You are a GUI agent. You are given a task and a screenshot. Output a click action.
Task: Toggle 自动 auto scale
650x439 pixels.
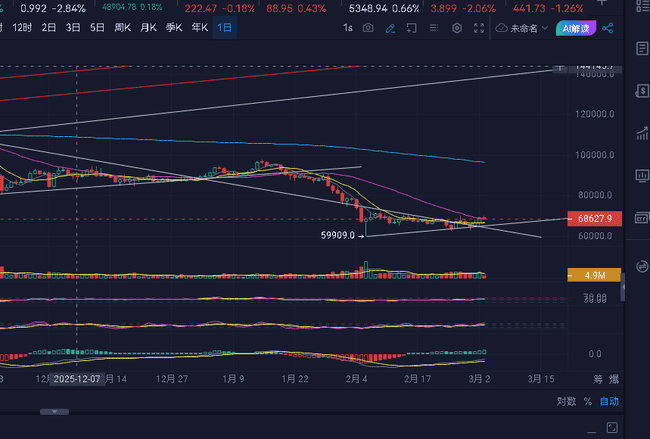609,401
